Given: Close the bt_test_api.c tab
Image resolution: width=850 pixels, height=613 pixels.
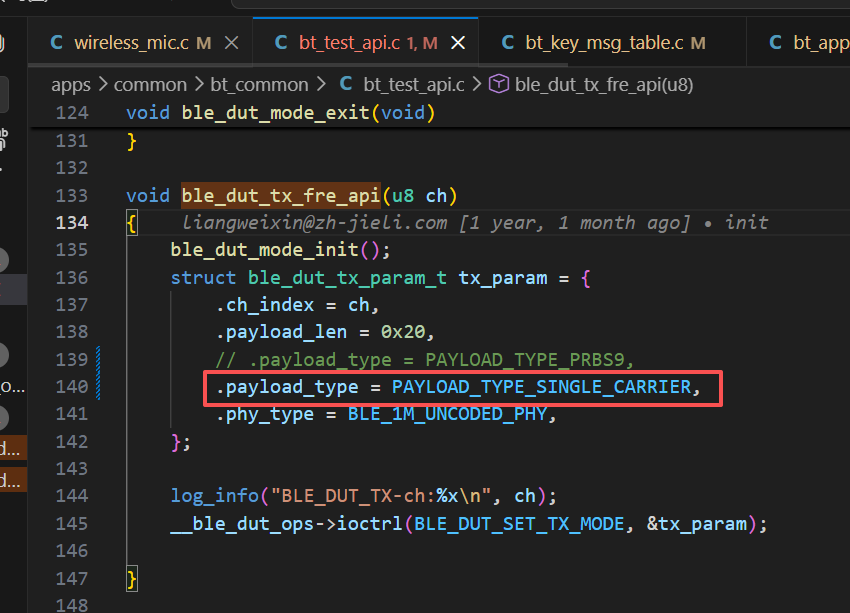Looking at the screenshot, I should click(458, 42).
